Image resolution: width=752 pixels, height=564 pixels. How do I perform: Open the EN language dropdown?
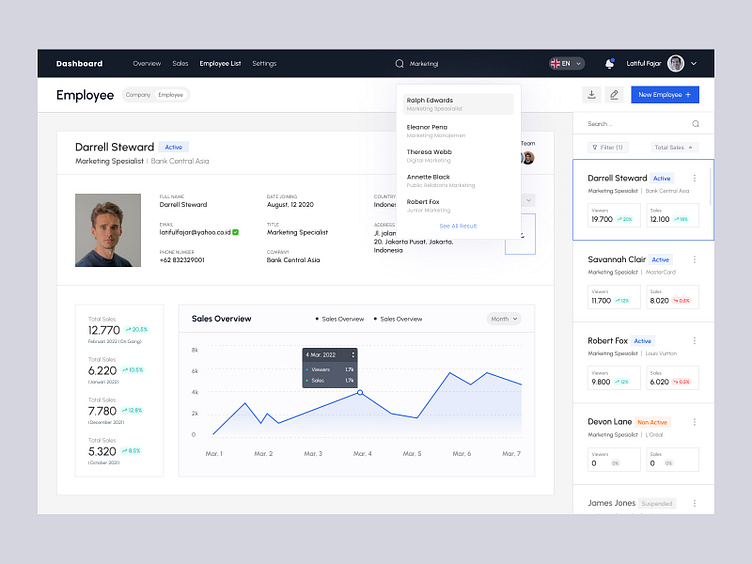pos(567,63)
